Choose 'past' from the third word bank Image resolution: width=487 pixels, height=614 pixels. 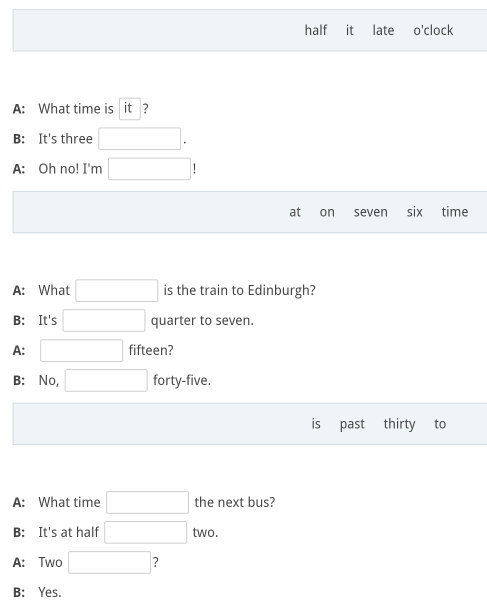pyautogui.click(x=352, y=424)
